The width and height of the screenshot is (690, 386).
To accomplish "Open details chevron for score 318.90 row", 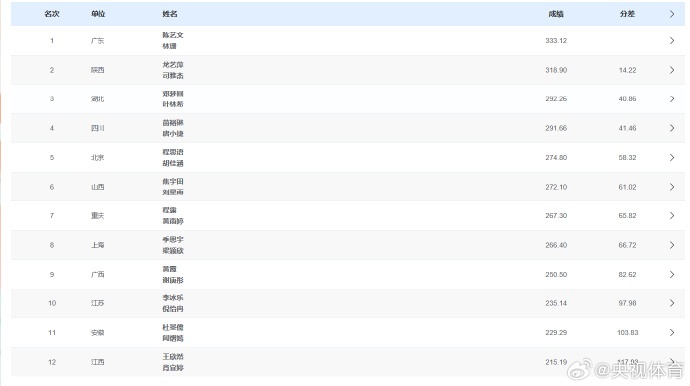I will (672, 70).
